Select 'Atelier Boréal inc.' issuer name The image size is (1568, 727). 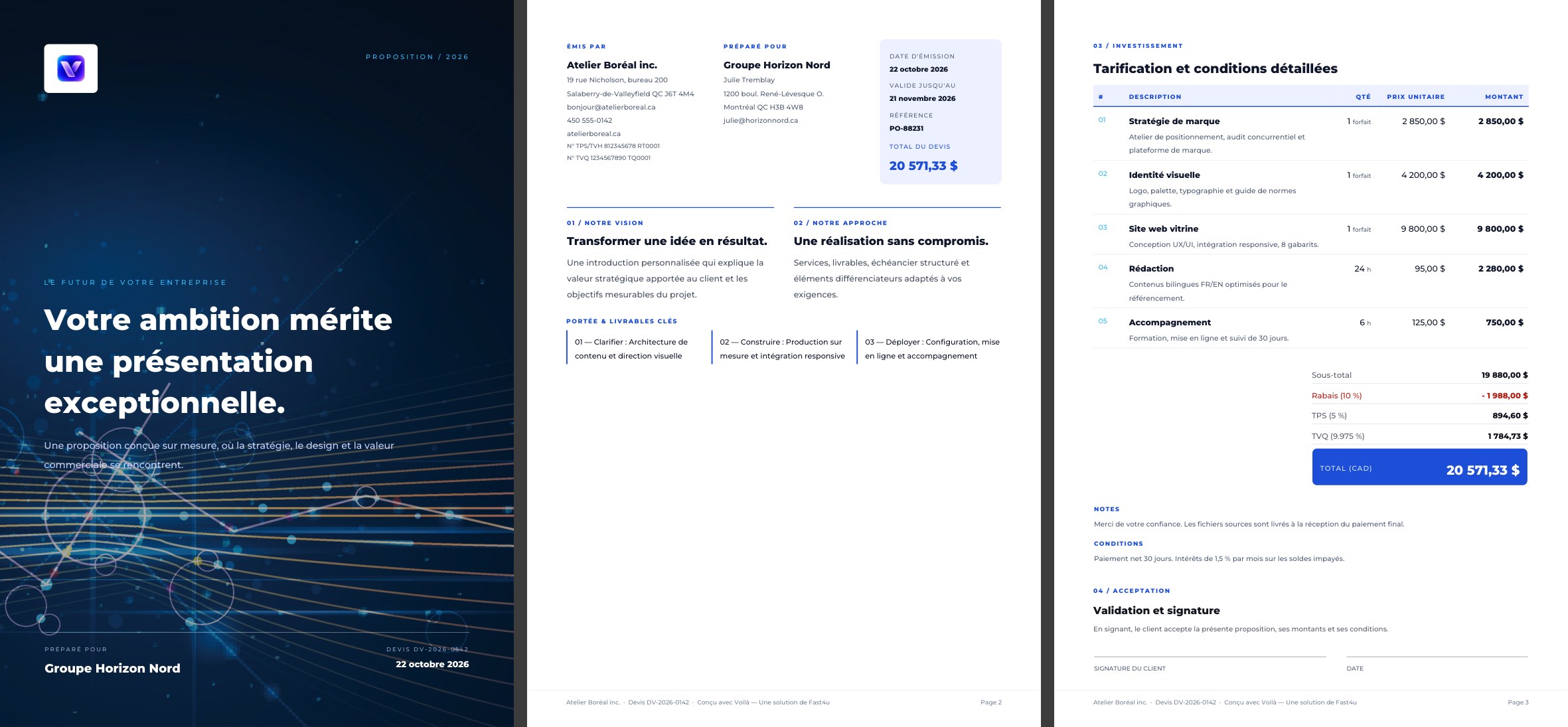612,65
